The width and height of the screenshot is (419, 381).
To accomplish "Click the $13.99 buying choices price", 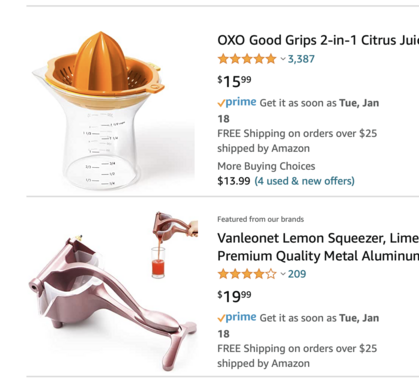I will pyautogui.click(x=234, y=181).
